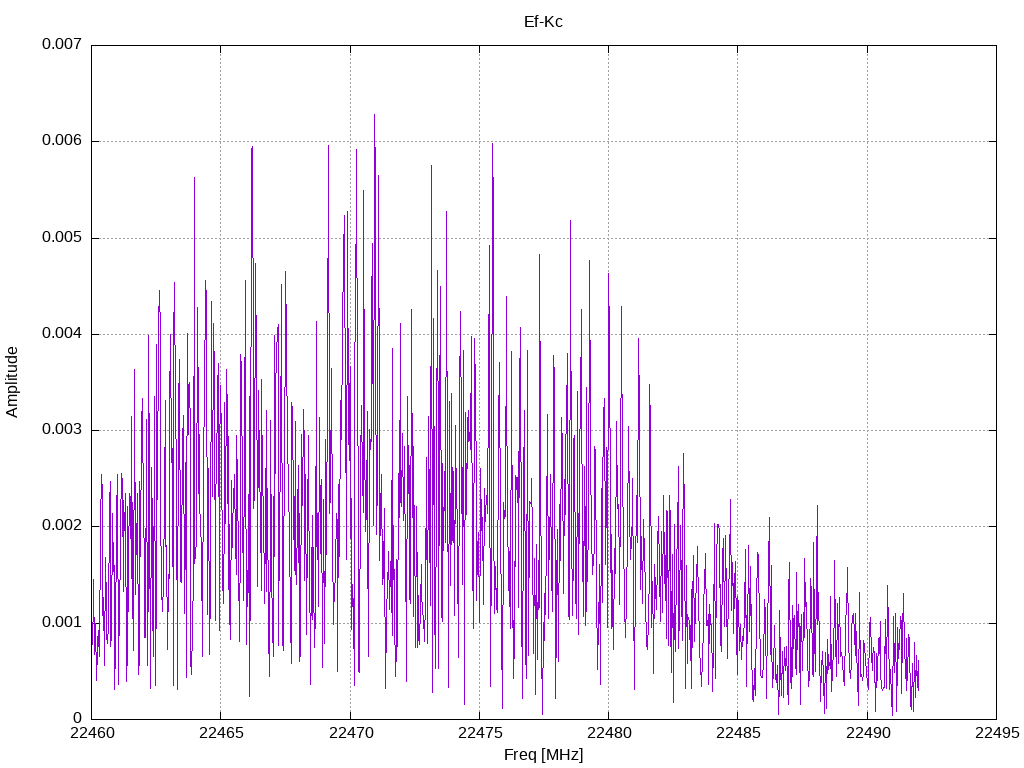The height and width of the screenshot is (768, 1024).
Task: Click the x-axis tick label 22465
Action: point(221,733)
